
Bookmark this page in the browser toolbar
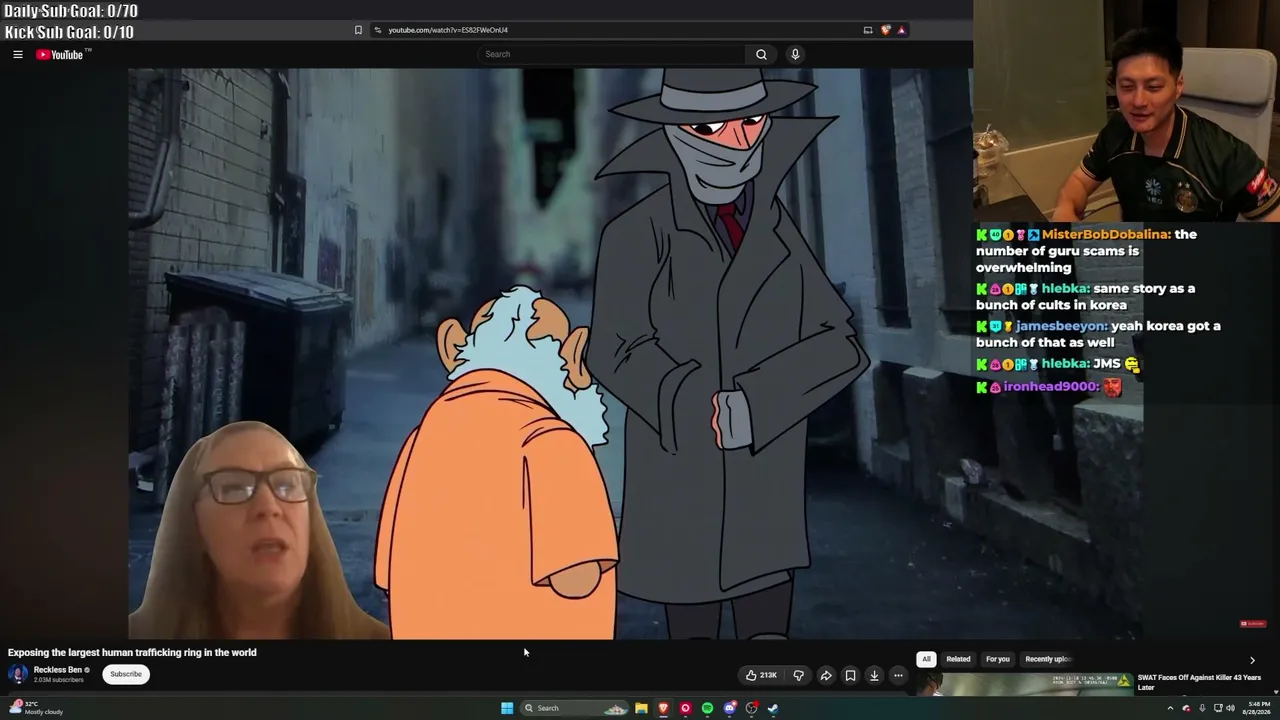pyautogui.click(x=358, y=30)
